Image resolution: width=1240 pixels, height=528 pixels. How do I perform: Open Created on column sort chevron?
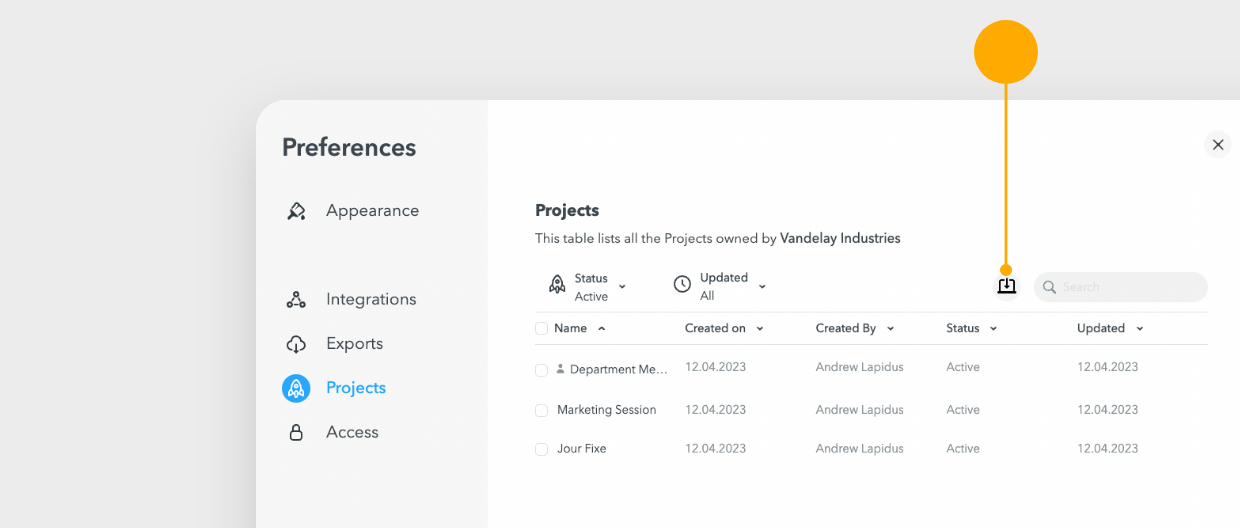tap(759, 329)
